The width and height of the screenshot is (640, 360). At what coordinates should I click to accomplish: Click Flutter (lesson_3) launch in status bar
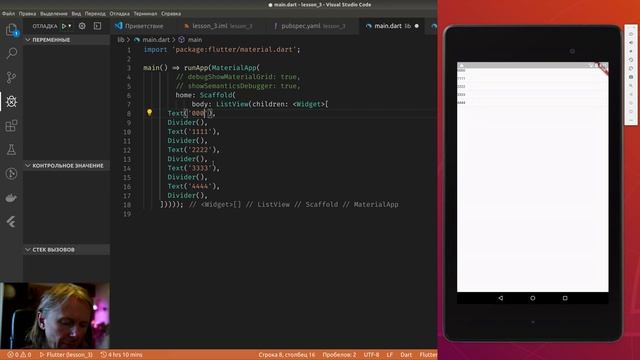[x=66, y=355]
